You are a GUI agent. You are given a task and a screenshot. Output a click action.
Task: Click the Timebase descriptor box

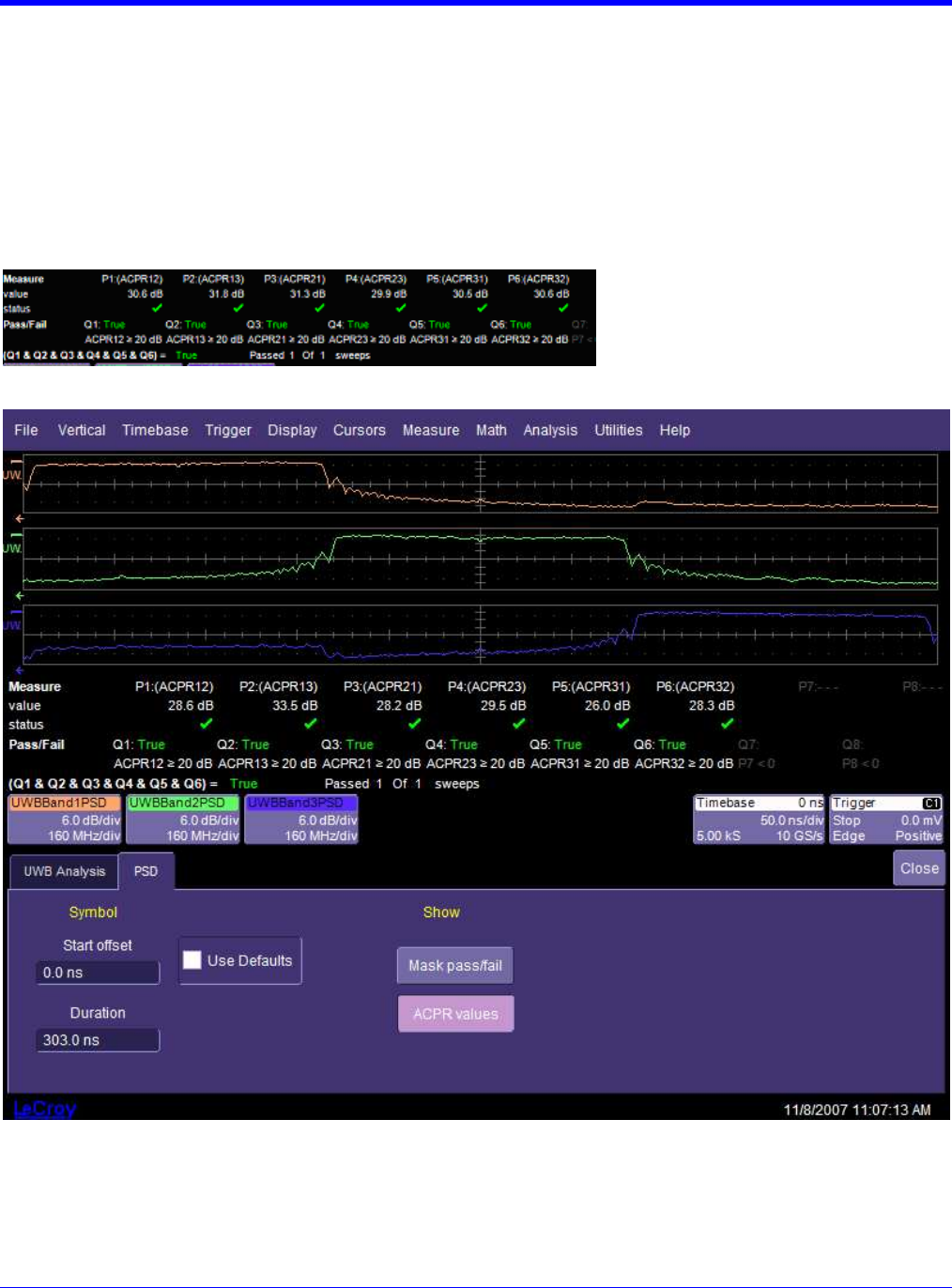(x=759, y=820)
